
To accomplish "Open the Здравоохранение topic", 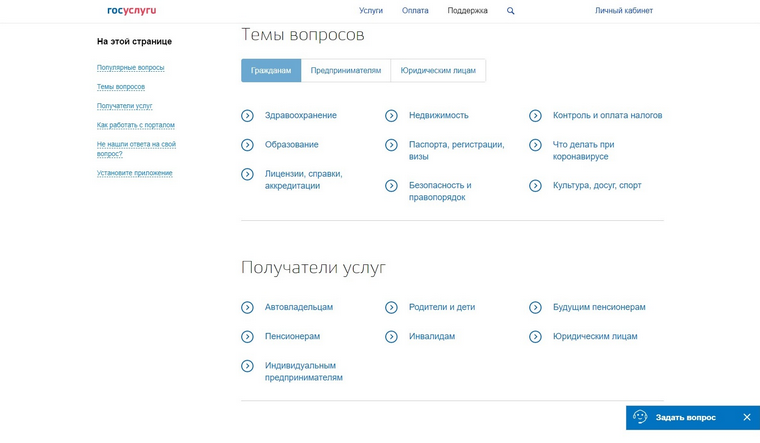I will pos(301,115).
